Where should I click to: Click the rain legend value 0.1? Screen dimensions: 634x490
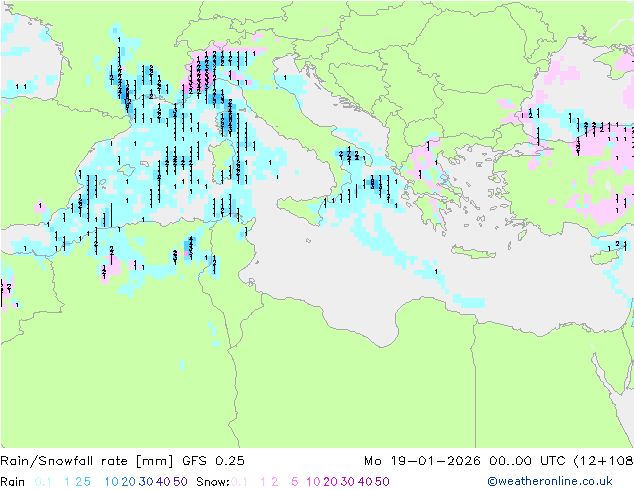coord(43,482)
